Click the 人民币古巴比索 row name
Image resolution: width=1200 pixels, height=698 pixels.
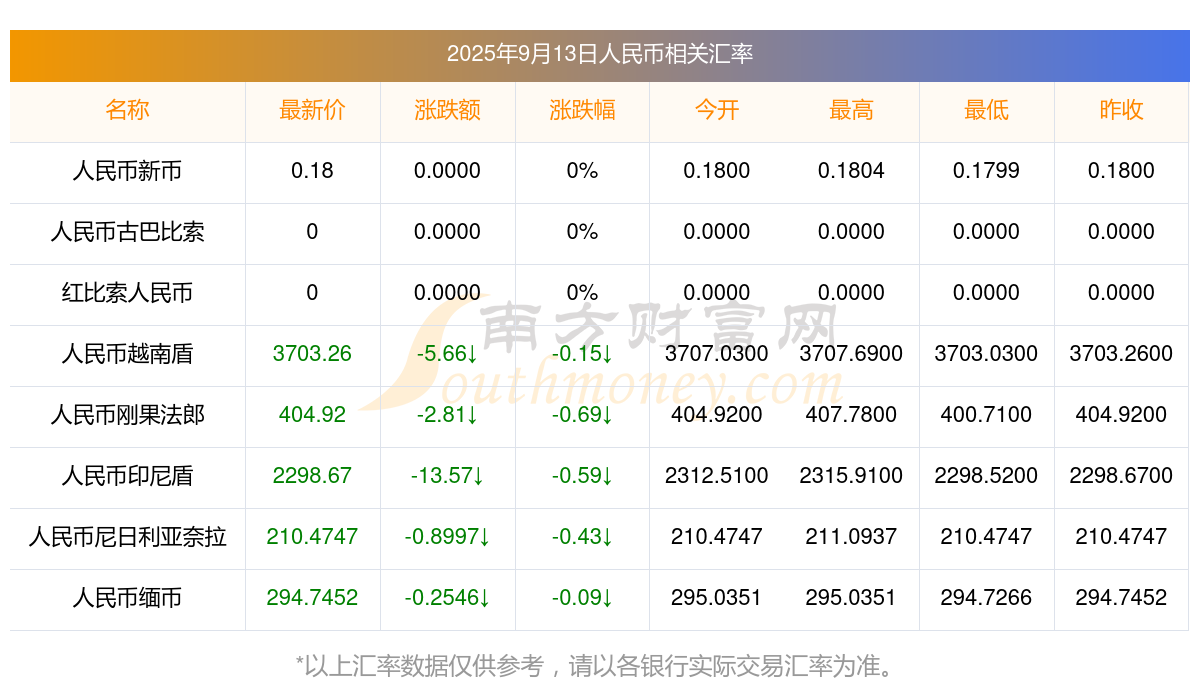point(127,233)
